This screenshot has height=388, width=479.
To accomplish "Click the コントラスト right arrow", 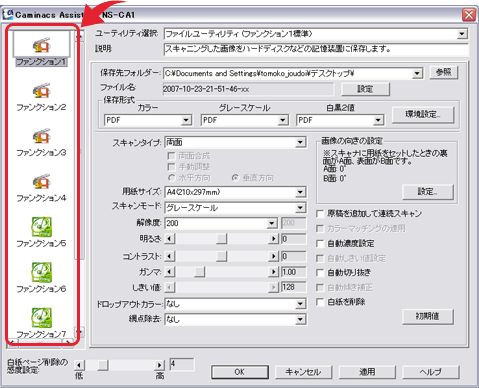I will [x=273, y=256].
